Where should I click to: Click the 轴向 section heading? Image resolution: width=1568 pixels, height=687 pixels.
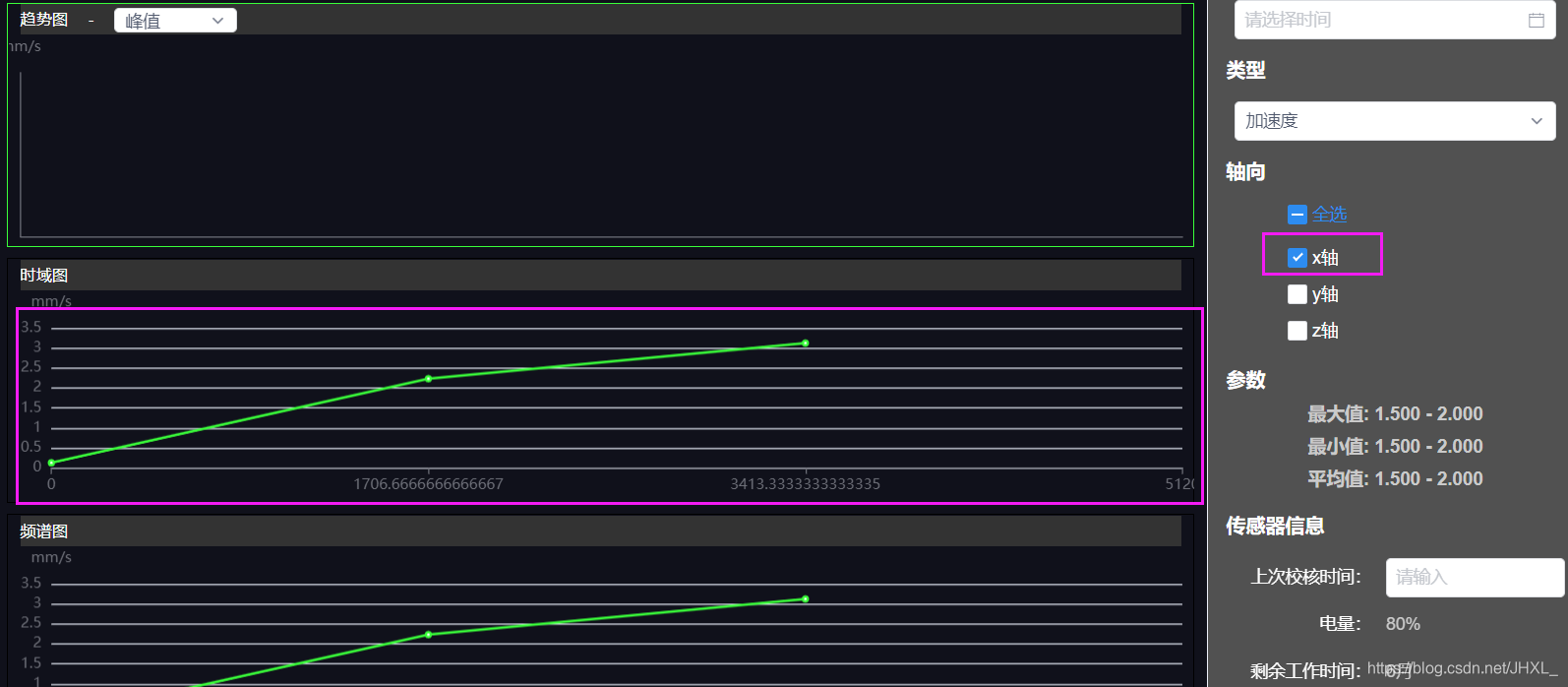1245,172
